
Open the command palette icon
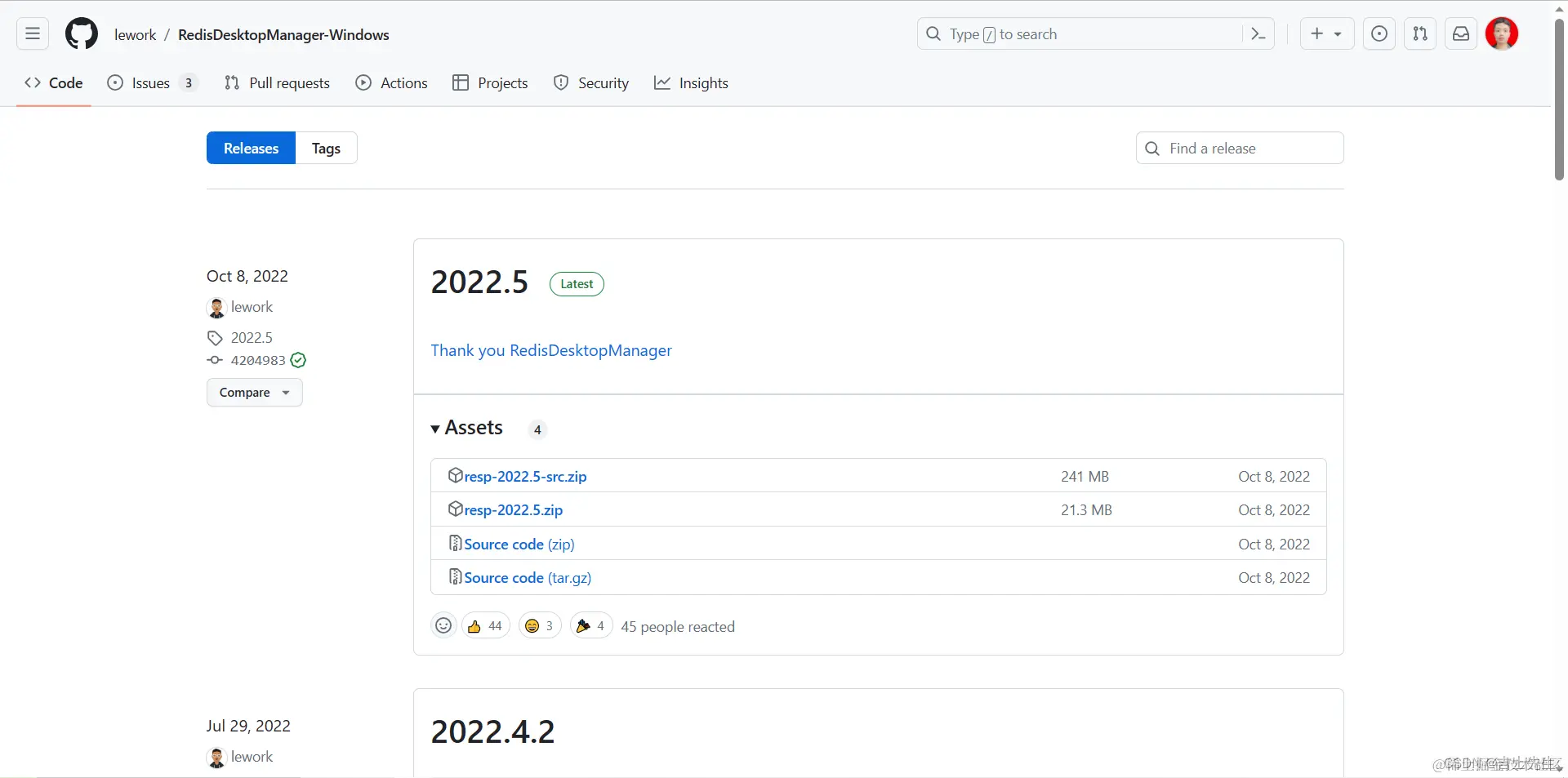1258,34
